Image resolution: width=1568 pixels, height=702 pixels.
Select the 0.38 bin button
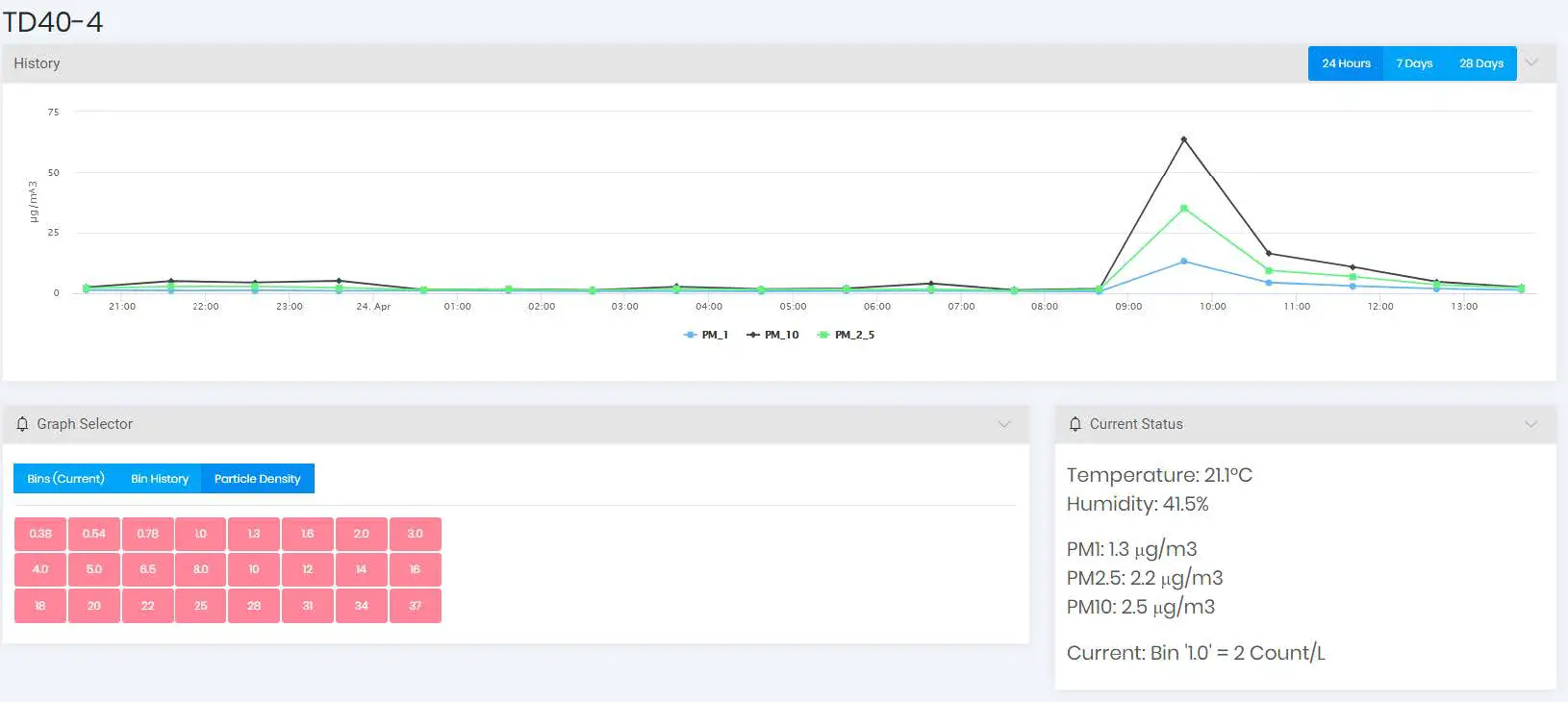tap(40, 534)
